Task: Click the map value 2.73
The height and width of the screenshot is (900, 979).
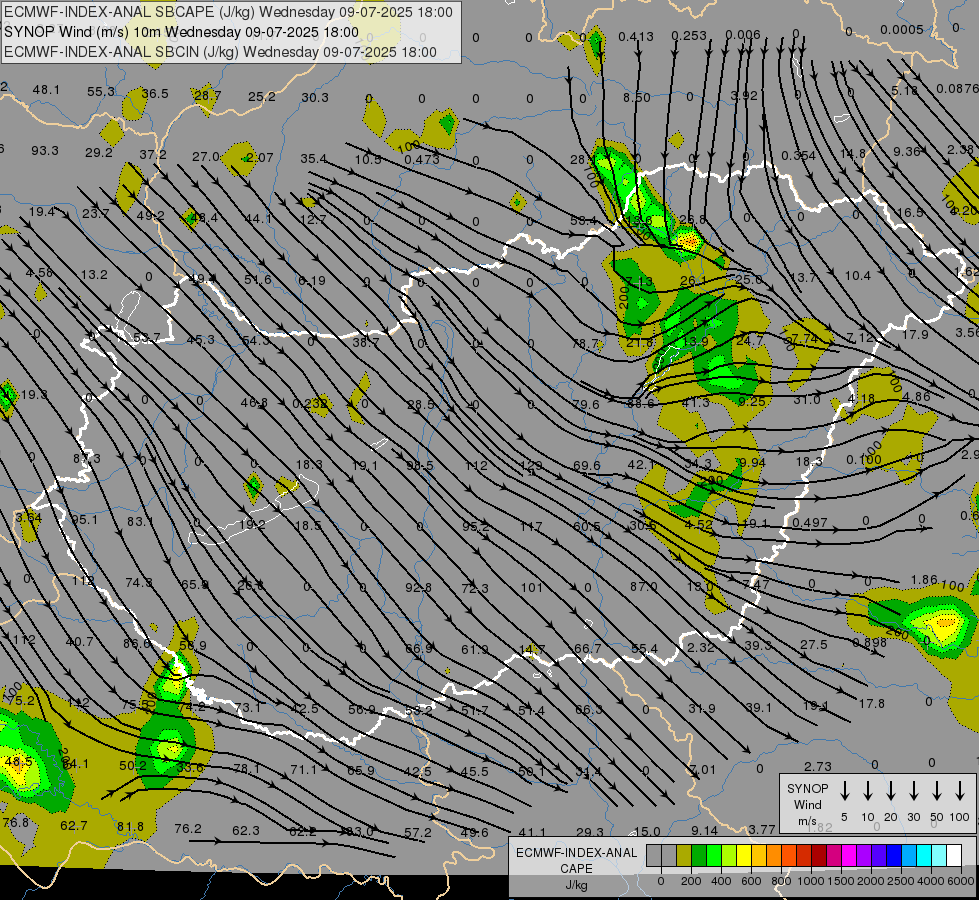Action: (x=817, y=766)
